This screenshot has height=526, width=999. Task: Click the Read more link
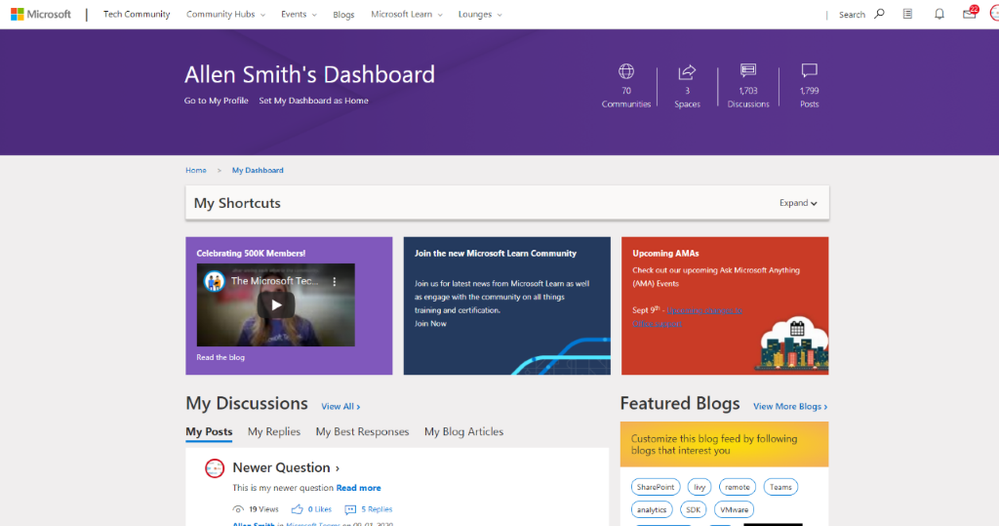[359, 488]
